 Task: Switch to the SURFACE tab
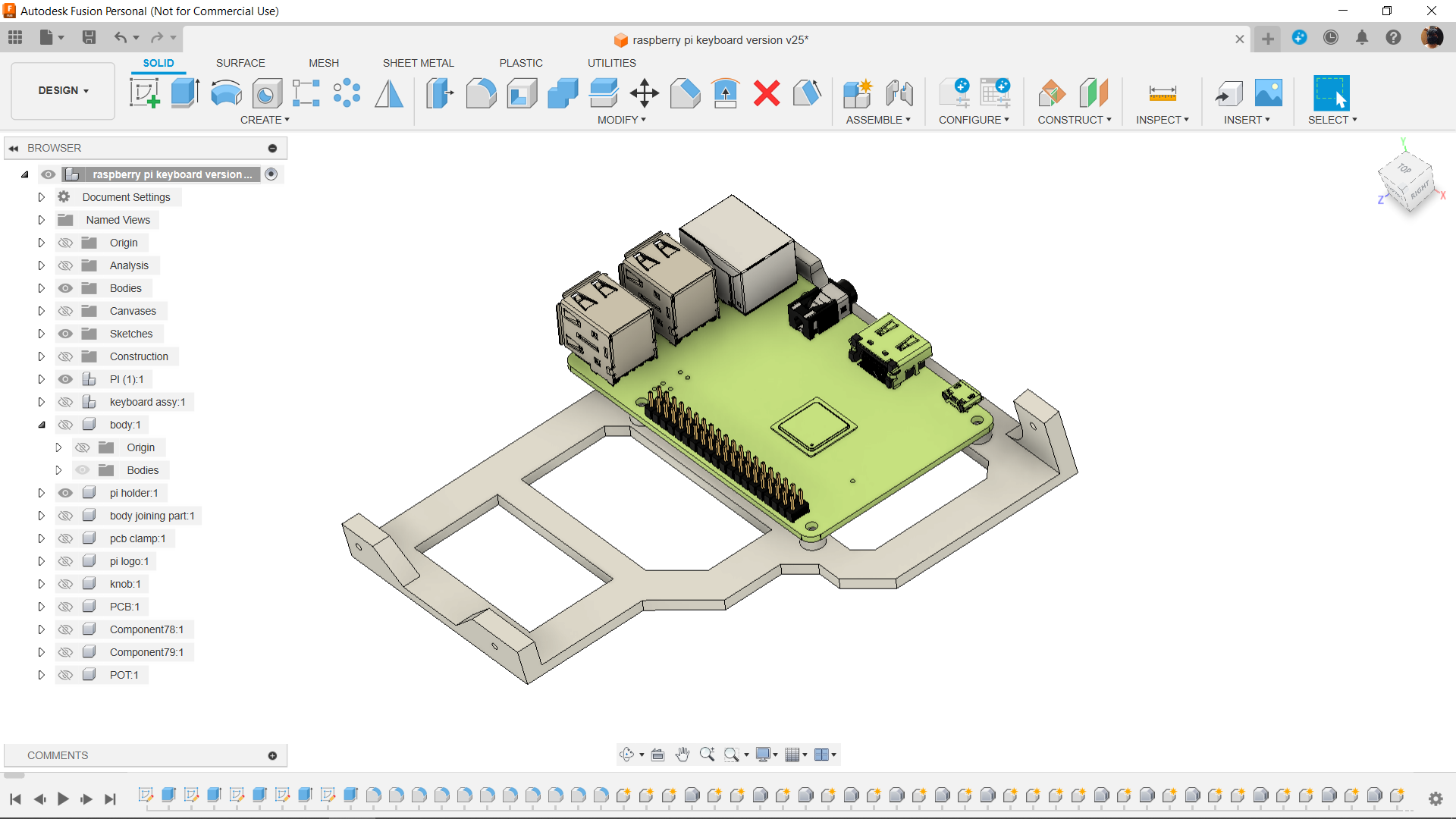pos(240,63)
